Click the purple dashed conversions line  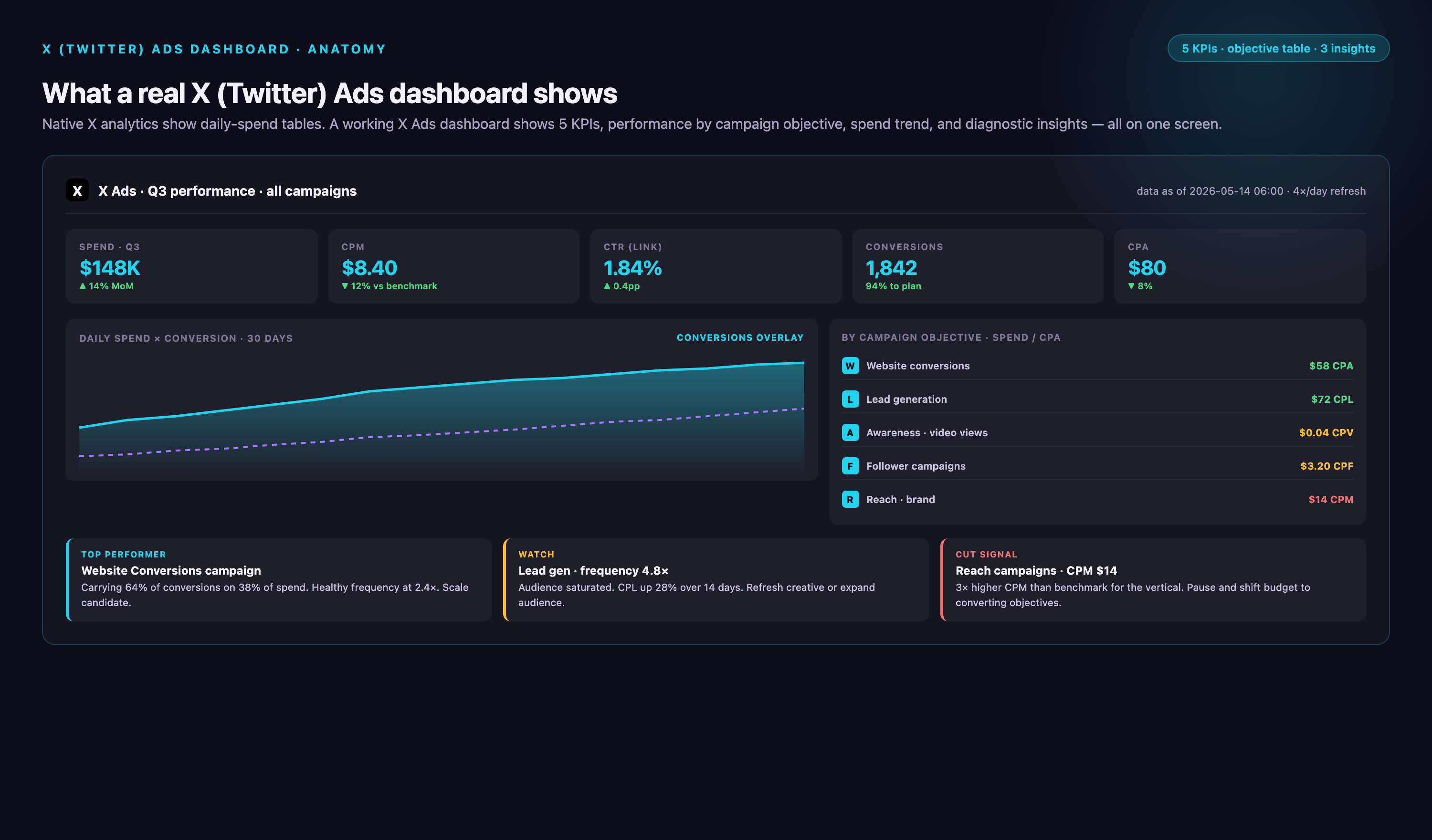pos(442,433)
